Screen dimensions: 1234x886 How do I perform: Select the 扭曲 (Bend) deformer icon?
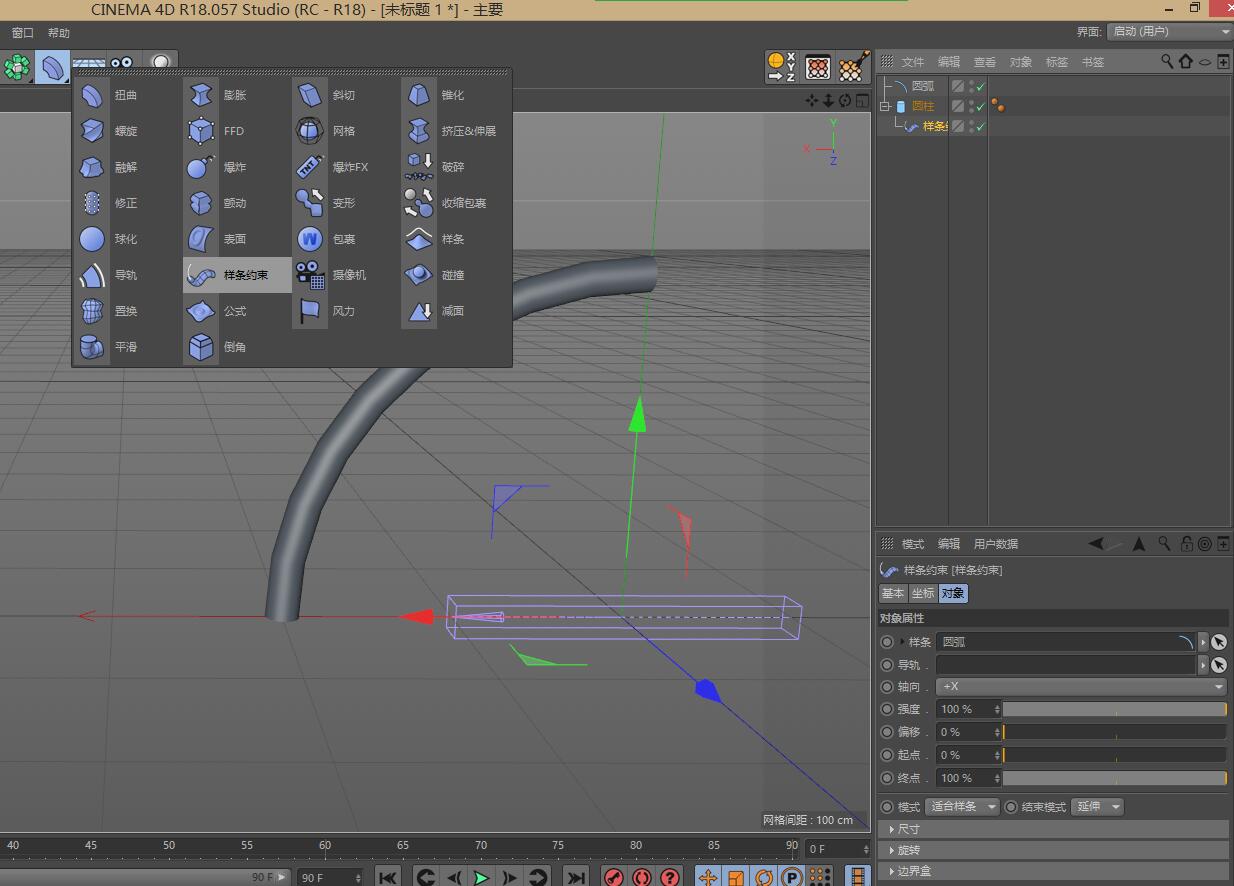coord(93,95)
